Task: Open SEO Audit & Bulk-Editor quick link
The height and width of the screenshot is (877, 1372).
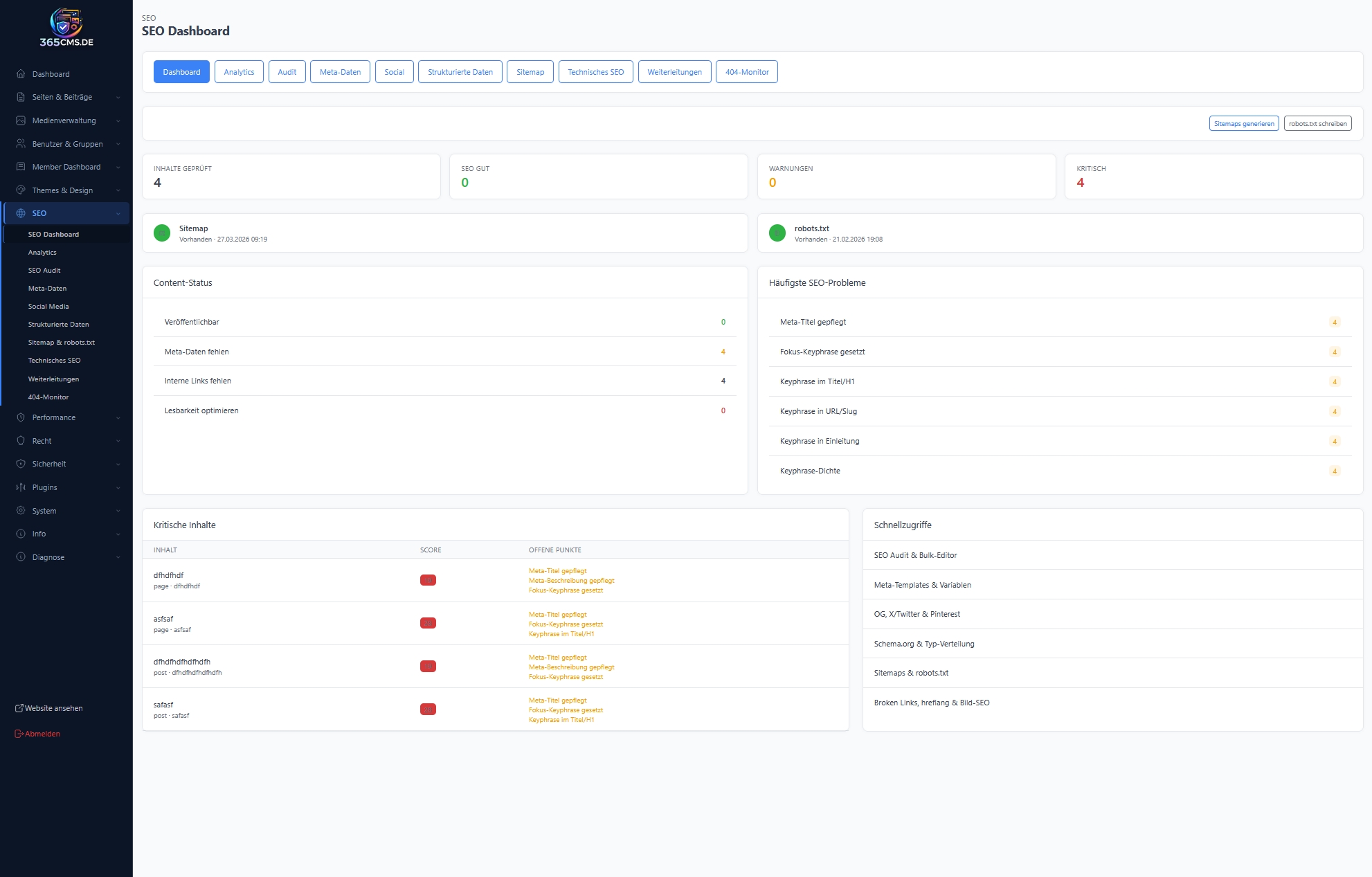Action: click(915, 555)
